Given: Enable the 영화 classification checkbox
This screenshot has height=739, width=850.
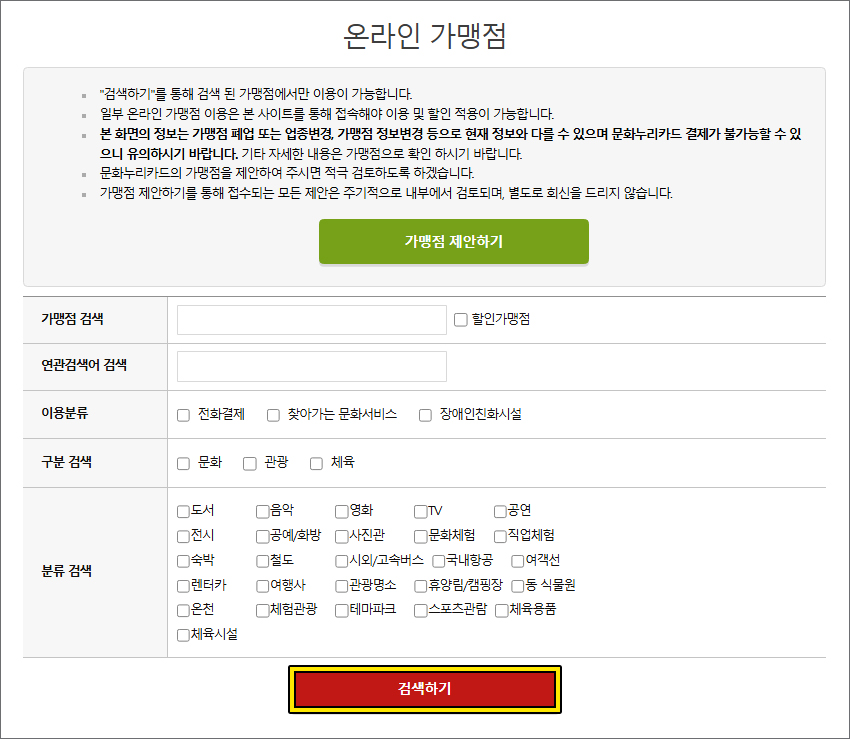Looking at the screenshot, I should (x=342, y=511).
